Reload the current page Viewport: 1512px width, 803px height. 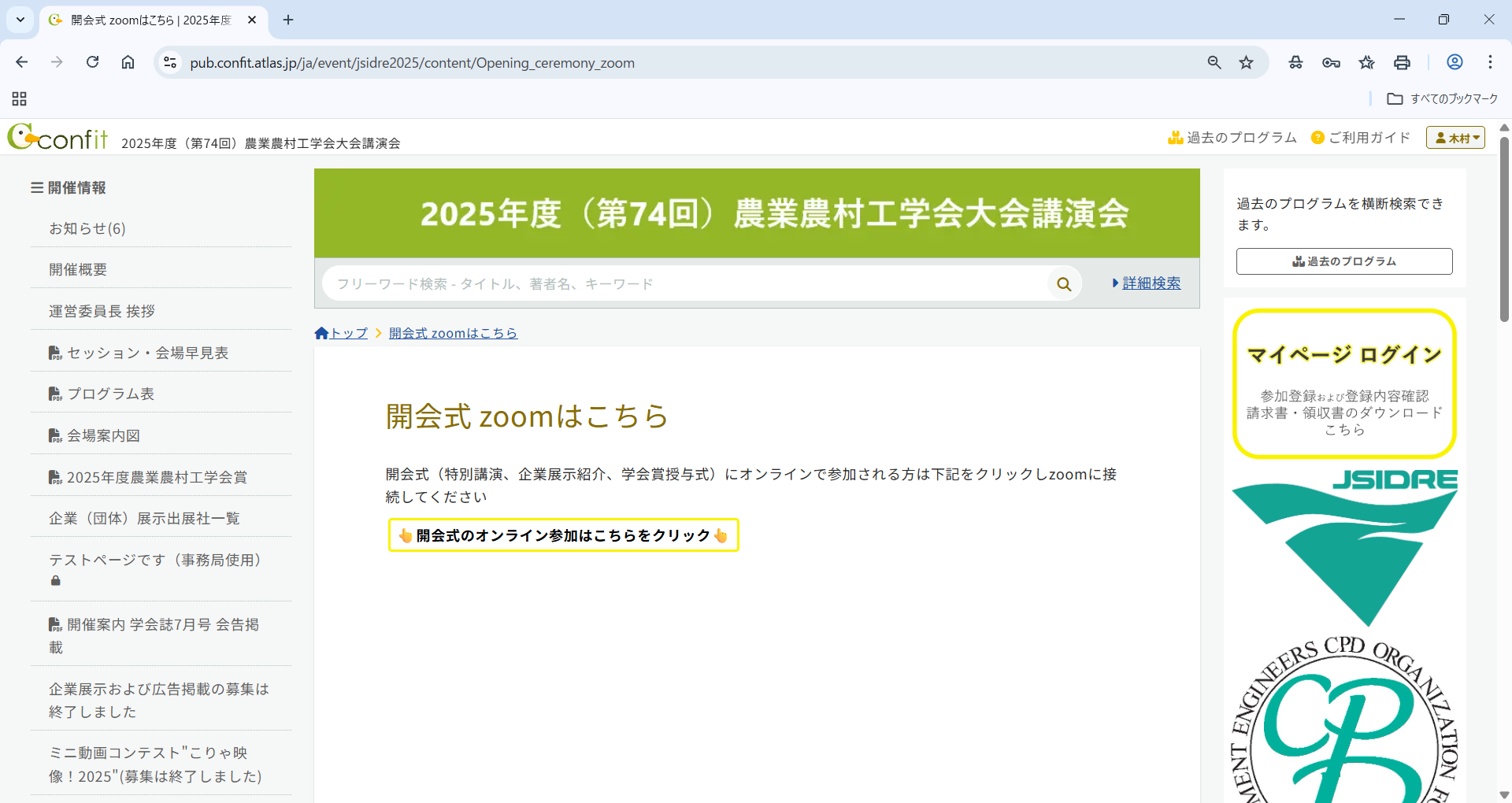click(92, 62)
